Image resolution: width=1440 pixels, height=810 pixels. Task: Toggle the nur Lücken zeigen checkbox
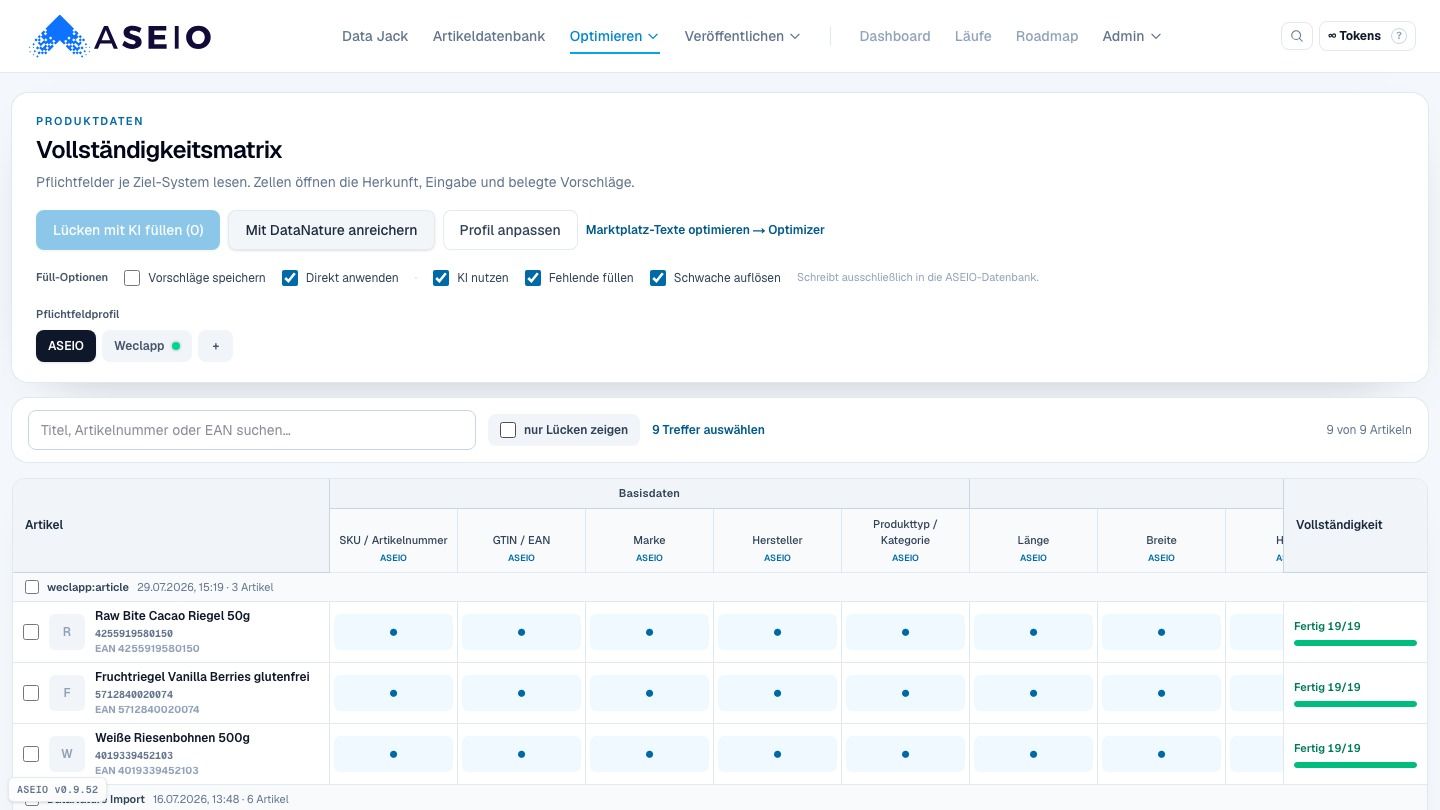point(508,430)
